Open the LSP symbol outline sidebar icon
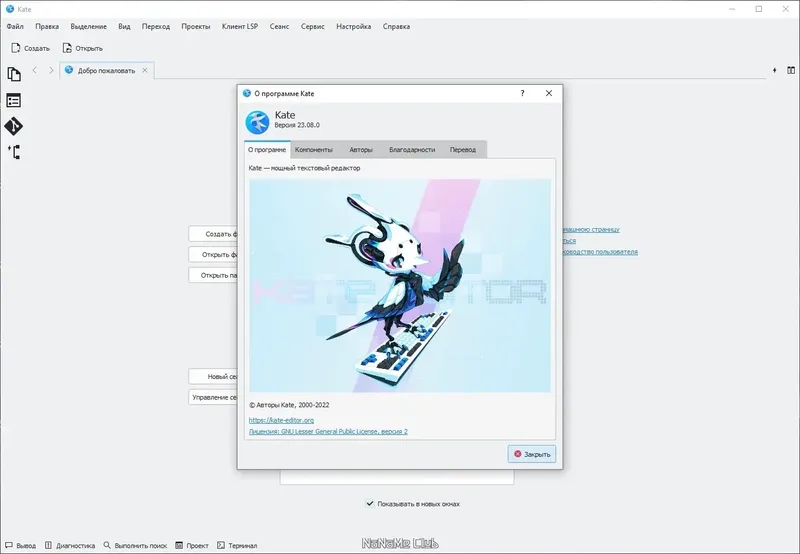The height and width of the screenshot is (554, 800). point(14,152)
